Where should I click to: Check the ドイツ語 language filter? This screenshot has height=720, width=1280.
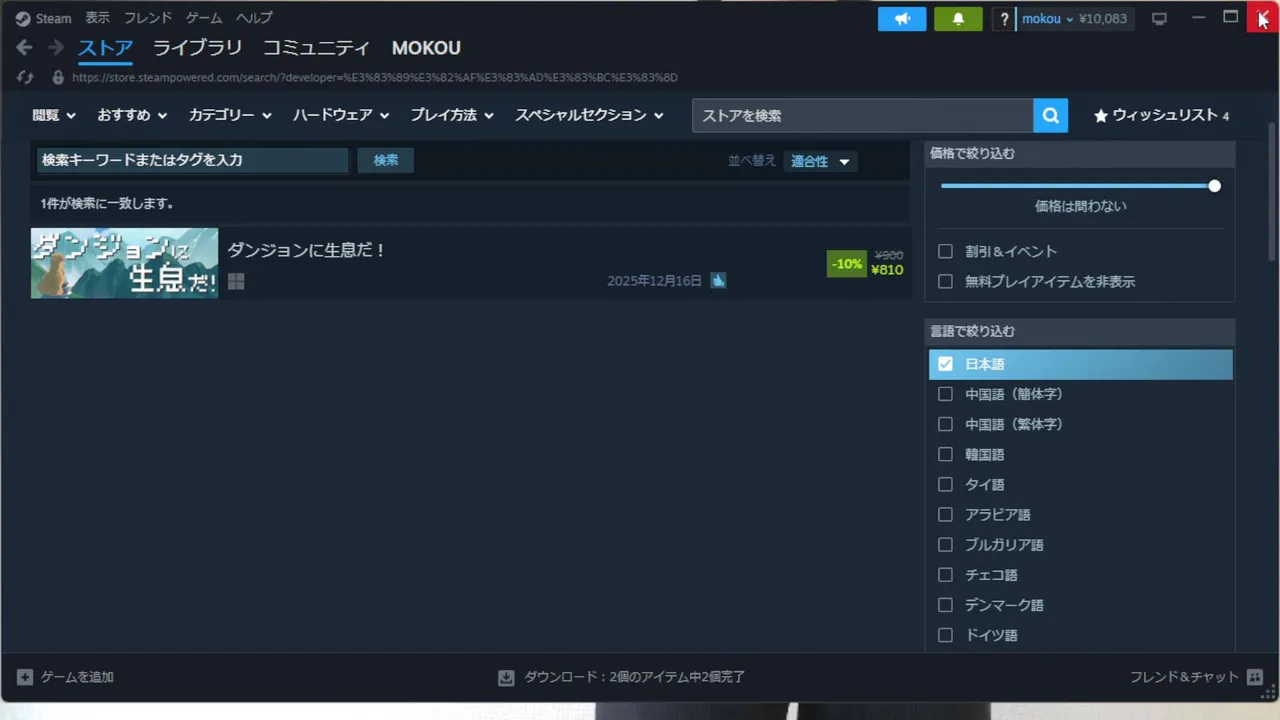(945, 634)
